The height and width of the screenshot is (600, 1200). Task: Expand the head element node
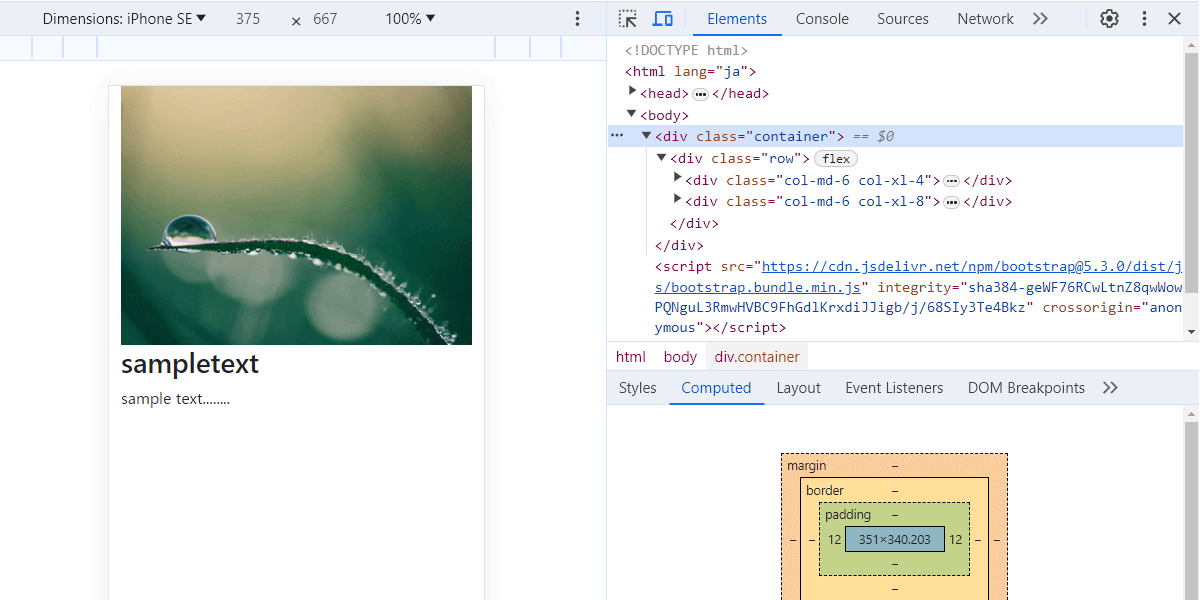coord(632,92)
